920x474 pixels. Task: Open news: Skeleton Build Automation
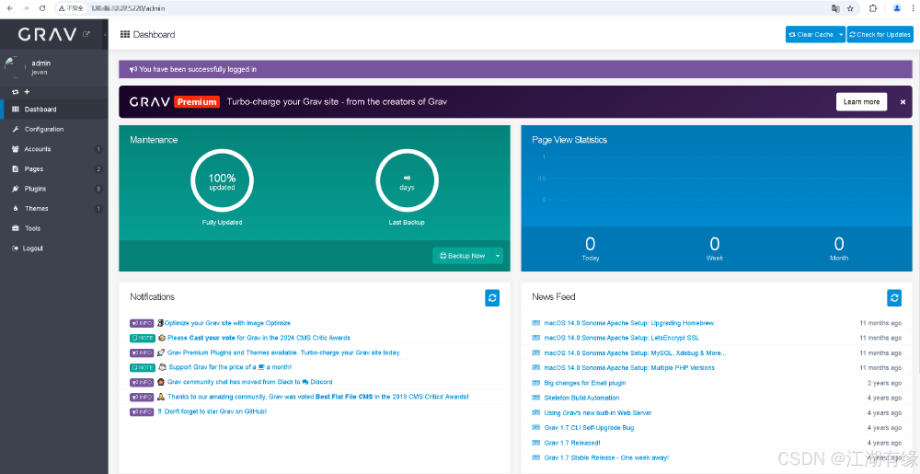581,398
